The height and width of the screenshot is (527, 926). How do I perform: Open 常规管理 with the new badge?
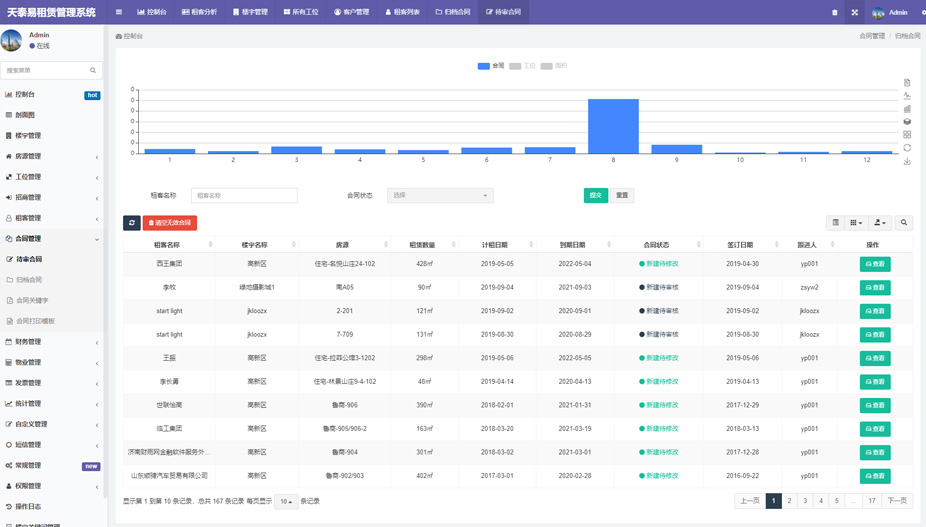pos(52,466)
